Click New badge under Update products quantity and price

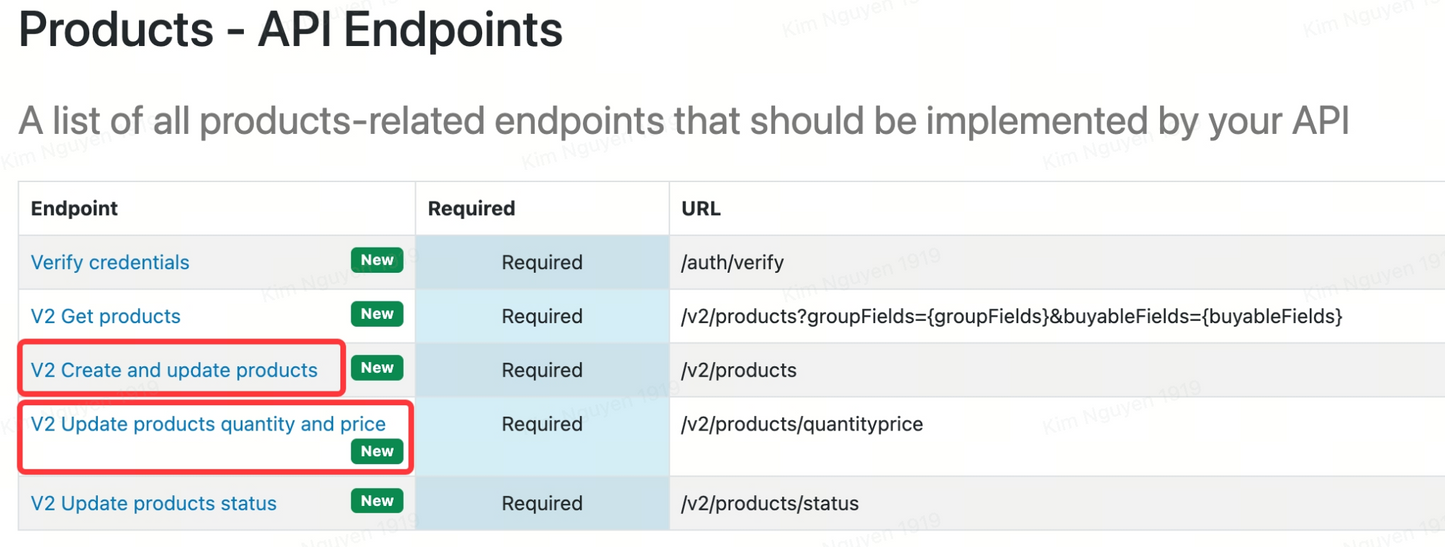377,452
